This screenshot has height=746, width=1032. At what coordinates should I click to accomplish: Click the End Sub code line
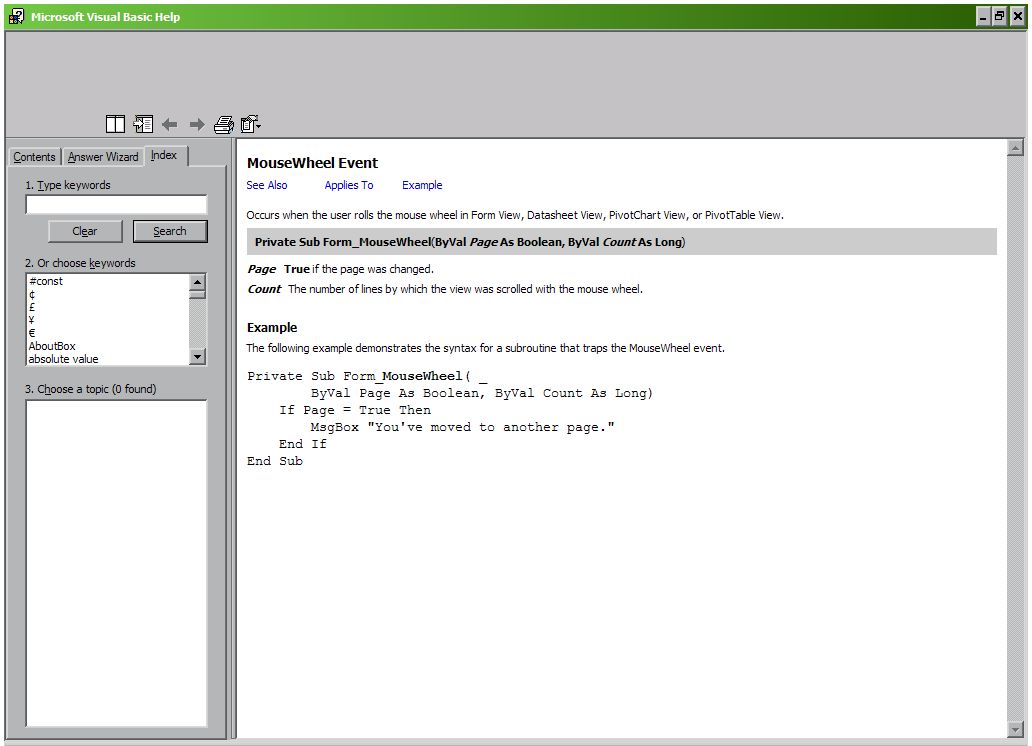tap(274, 461)
